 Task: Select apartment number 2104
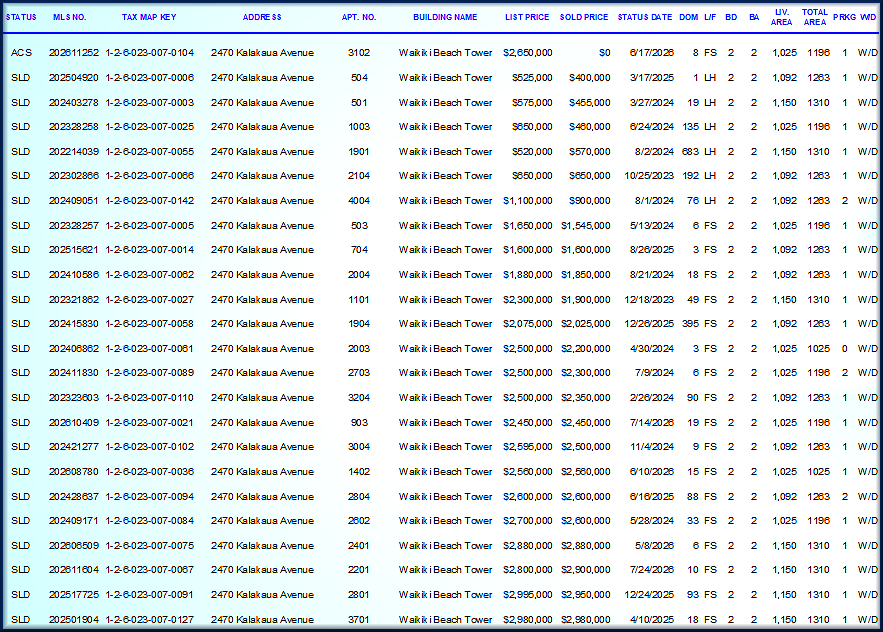pos(359,176)
